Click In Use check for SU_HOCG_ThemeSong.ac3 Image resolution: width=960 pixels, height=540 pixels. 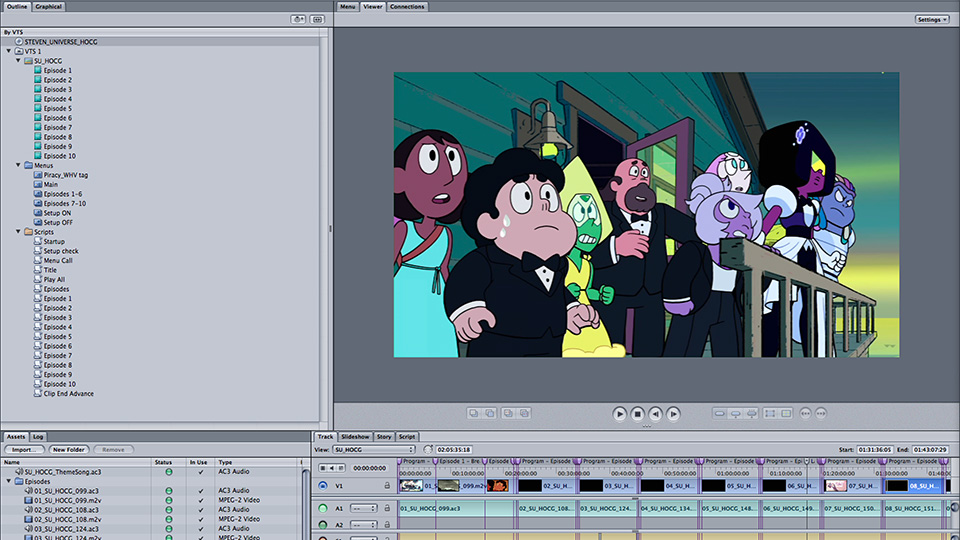(200, 472)
